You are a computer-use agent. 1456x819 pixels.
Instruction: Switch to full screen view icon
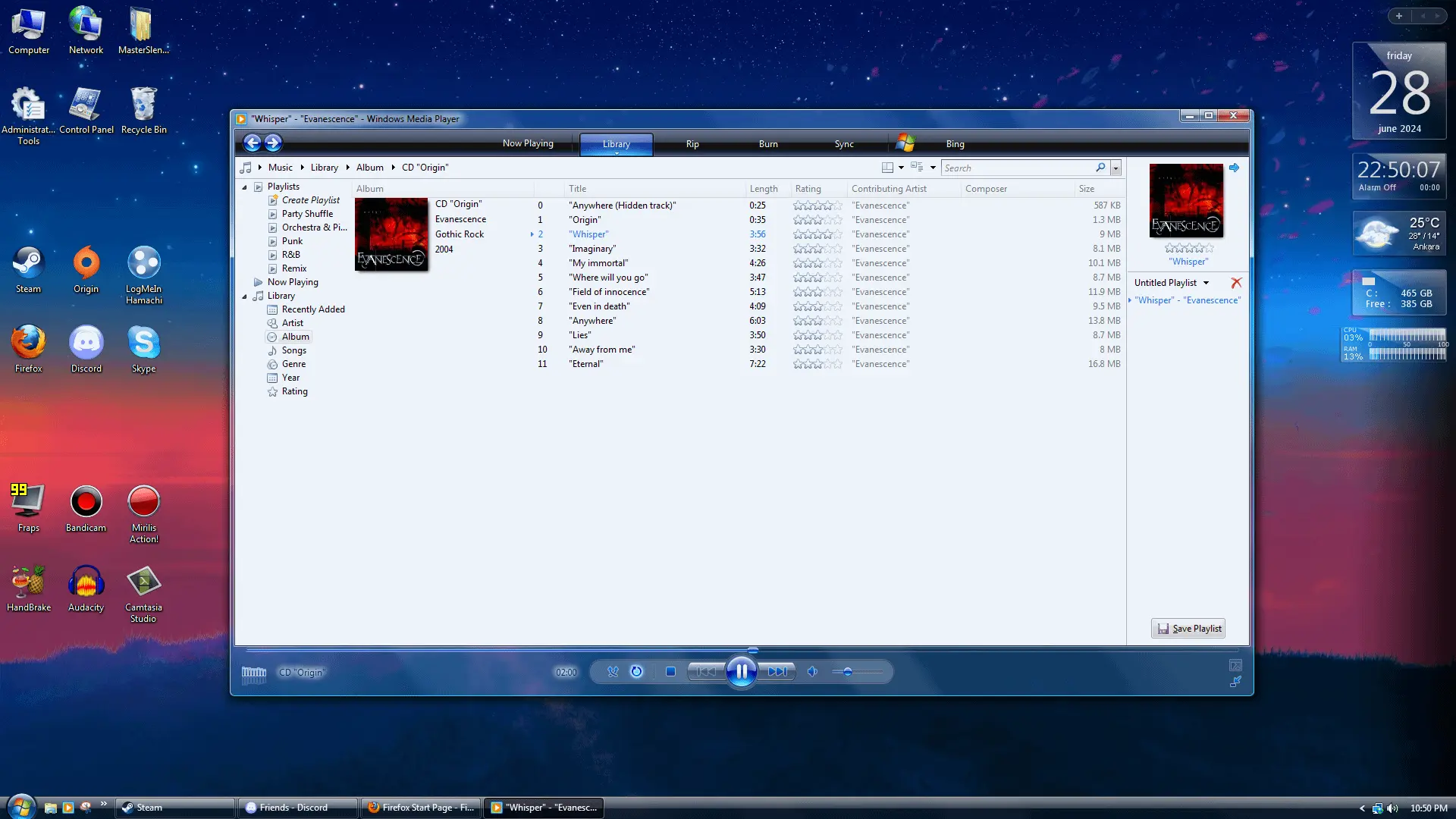pyautogui.click(x=1235, y=666)
